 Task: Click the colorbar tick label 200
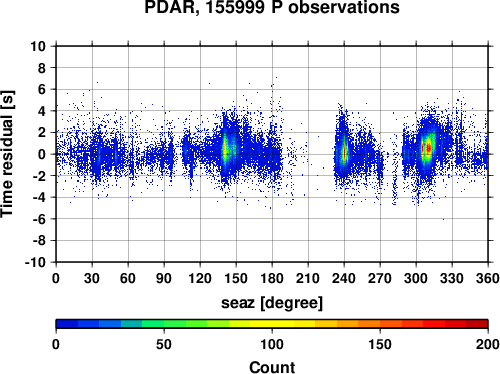(x=488, y=344)
